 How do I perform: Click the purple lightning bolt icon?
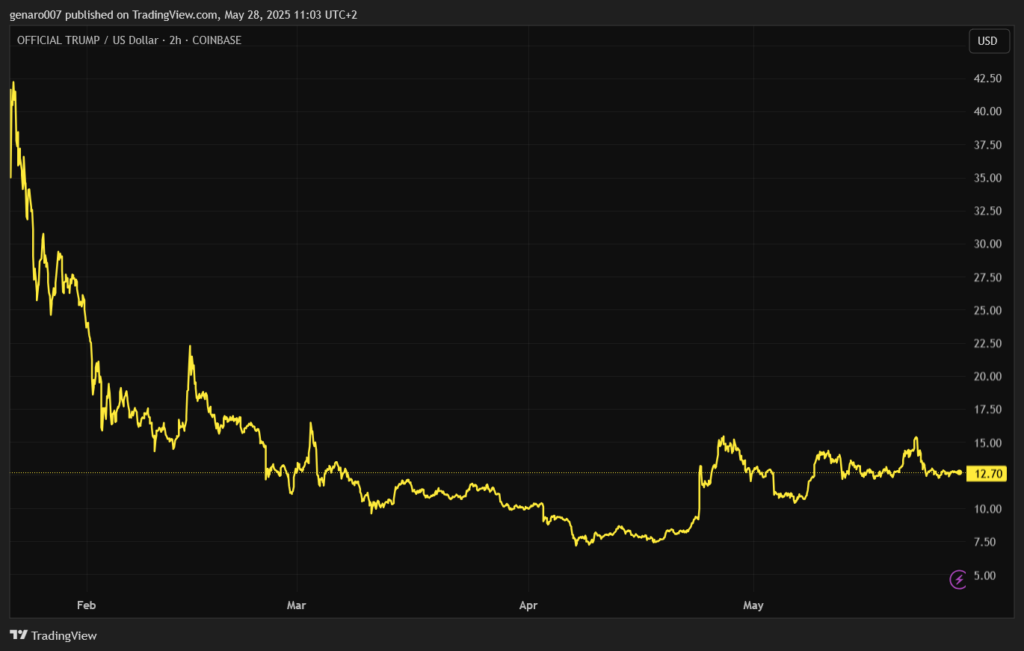pos(958,578)
